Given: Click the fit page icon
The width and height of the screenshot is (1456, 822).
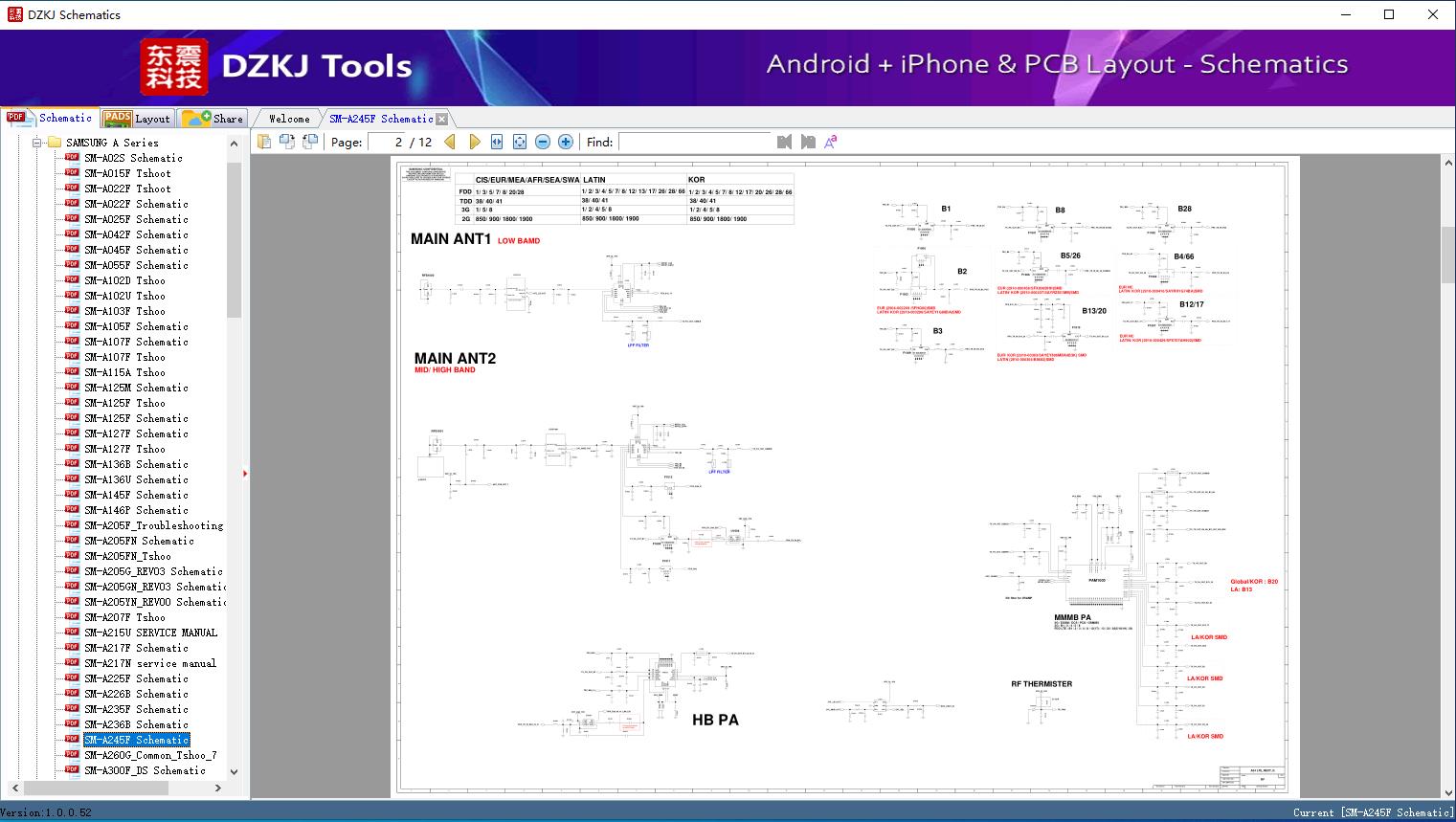Looking at the screenshot, I should point(520,142).
